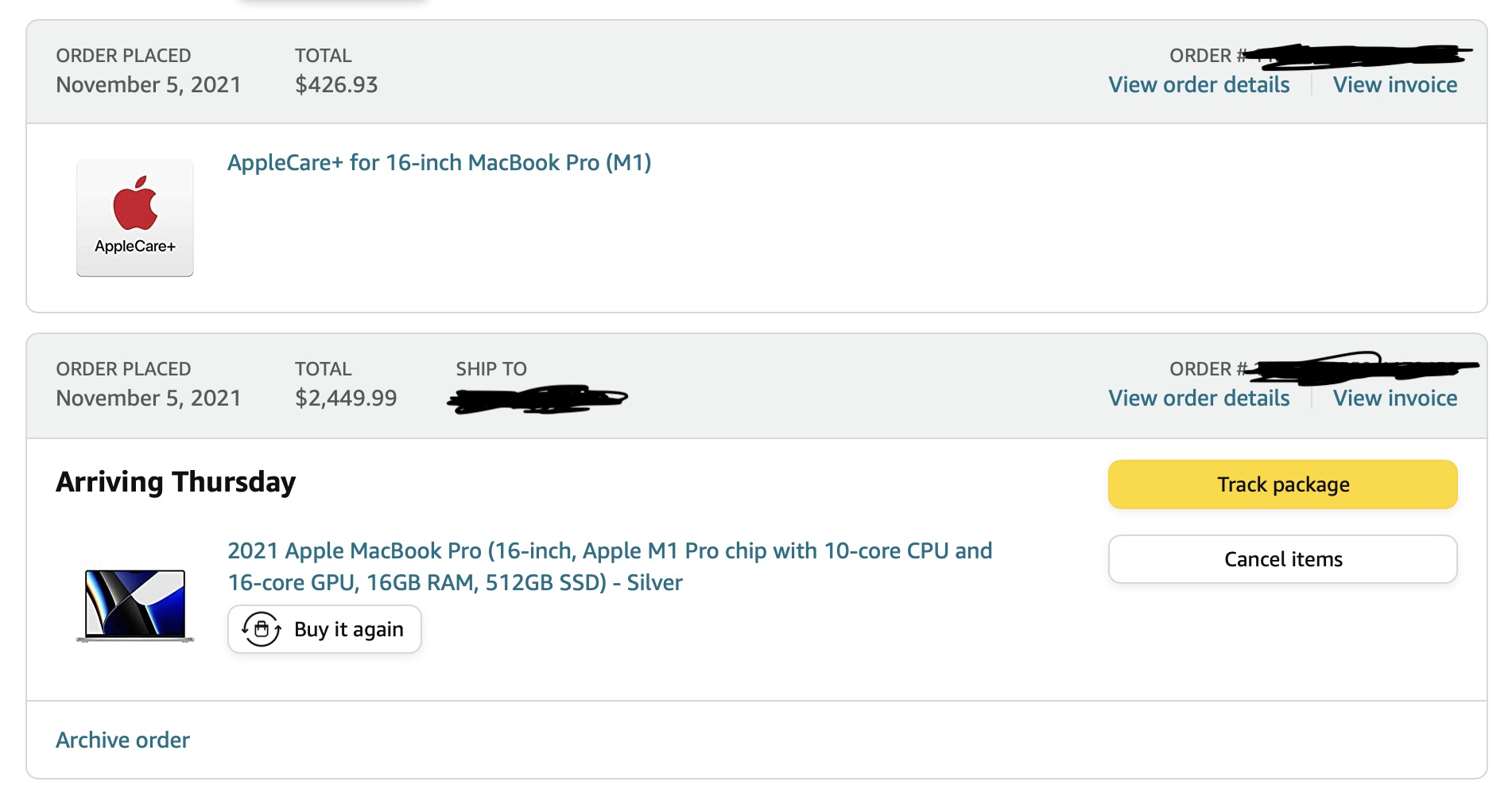View invoice for the AppleCare+ order
The height and width of the screenshot is (797, 1512).
coord(1394,85)
